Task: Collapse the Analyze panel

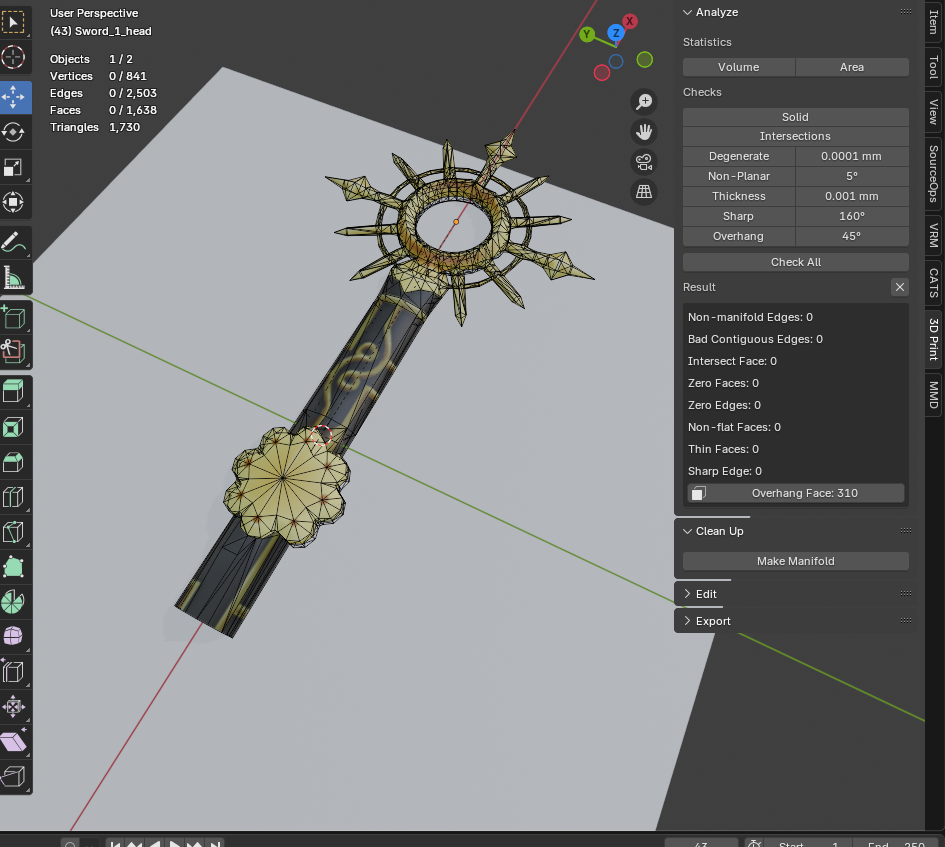Action: (x=688, y=12)
